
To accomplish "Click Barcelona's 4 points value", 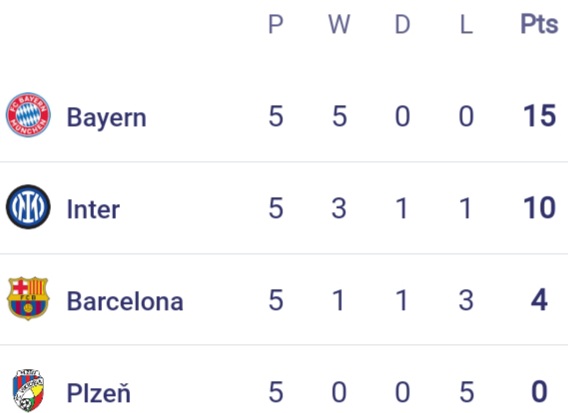I will 539,300.
